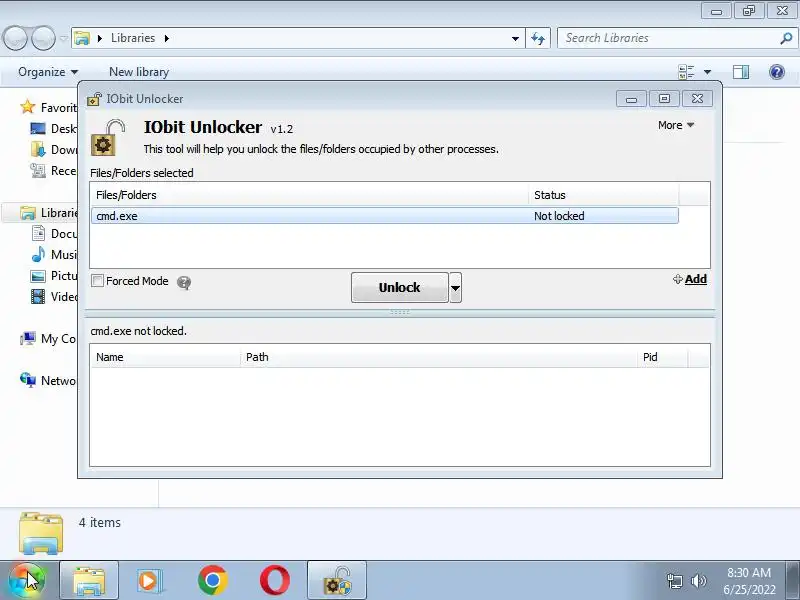Click the Path column header in process list
This screenshot has width=800, height=600.
tap(439, 357)
